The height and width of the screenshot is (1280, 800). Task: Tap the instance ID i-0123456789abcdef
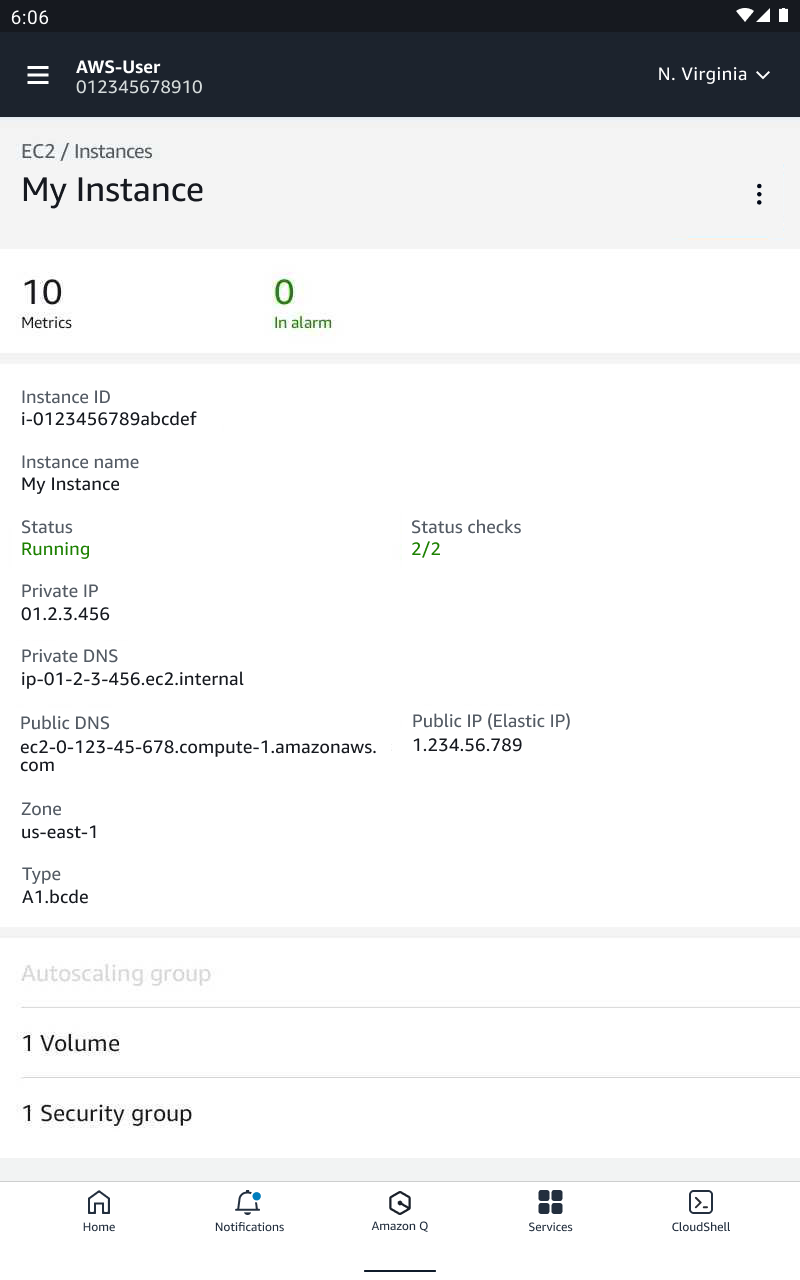click(x=109, y=419)
